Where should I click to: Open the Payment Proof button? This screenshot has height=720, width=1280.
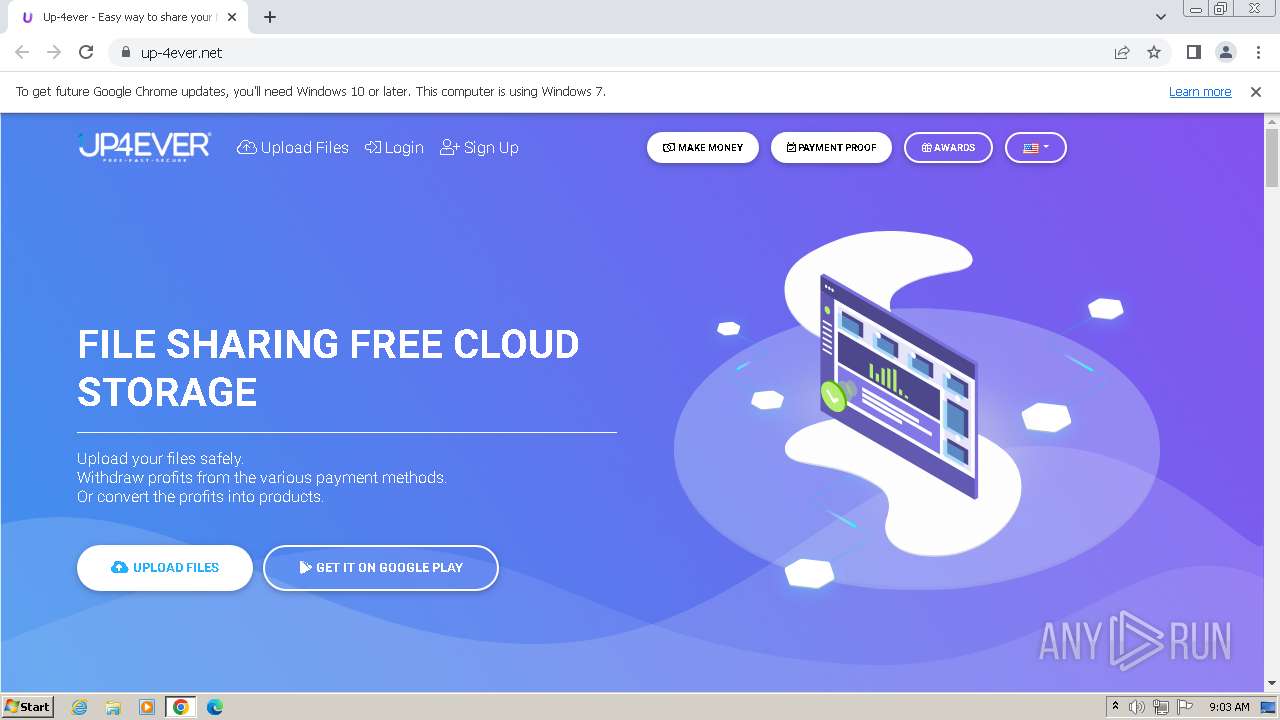point(831,147)
